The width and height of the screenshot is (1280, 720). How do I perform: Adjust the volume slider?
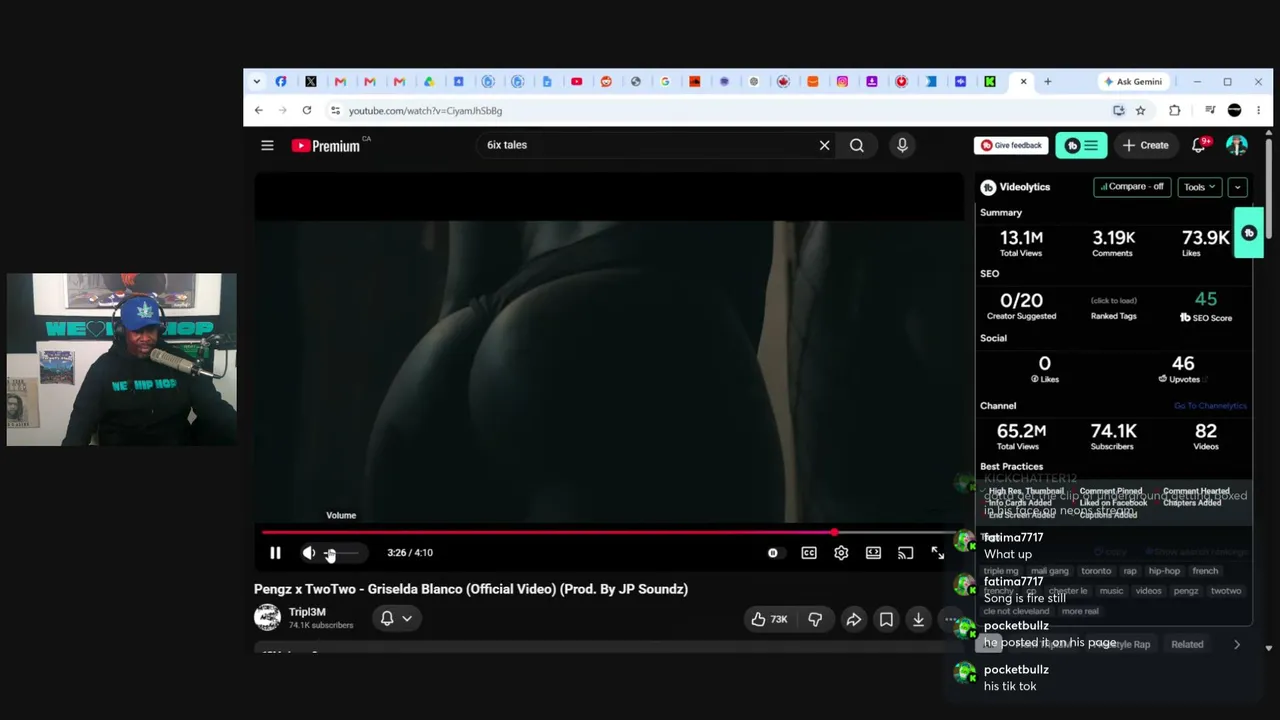coord(341,553)
